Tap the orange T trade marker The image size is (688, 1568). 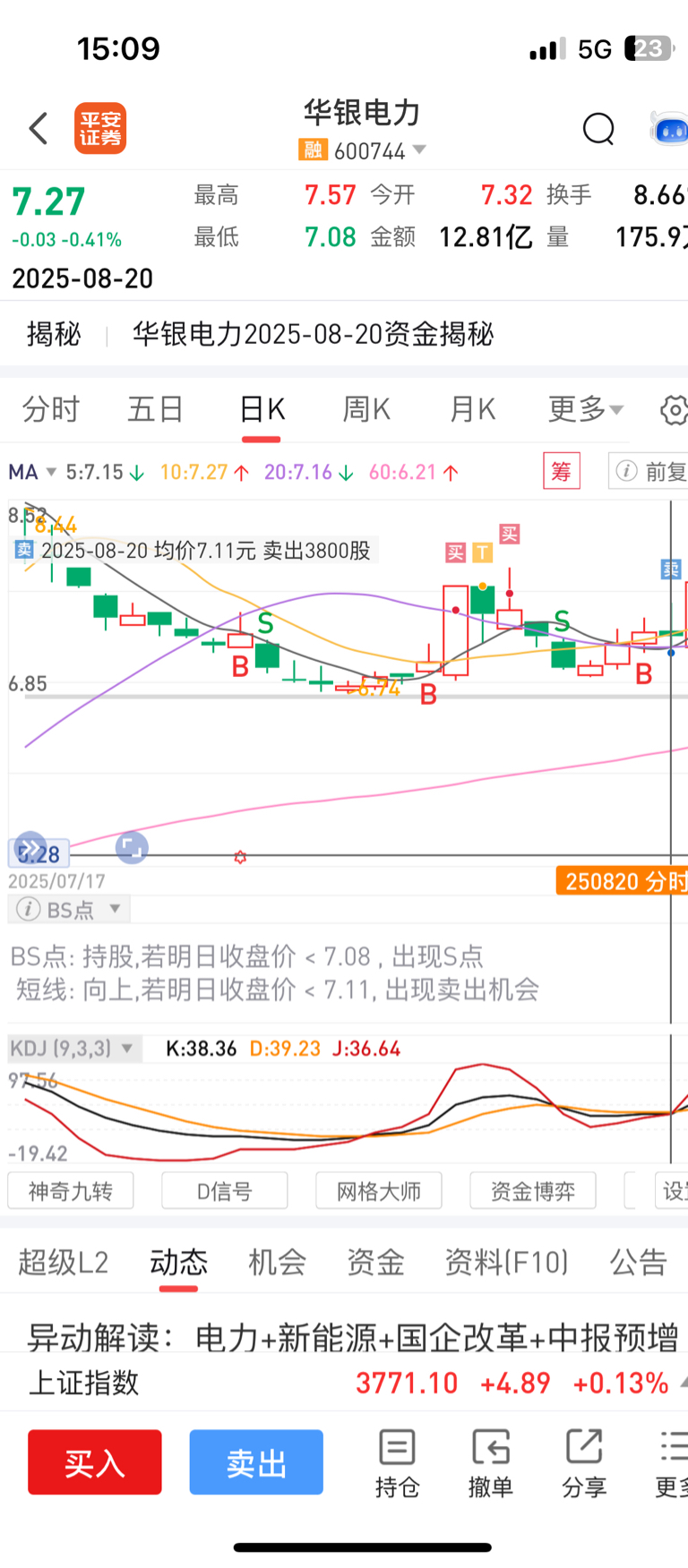(x=482, y=553)
